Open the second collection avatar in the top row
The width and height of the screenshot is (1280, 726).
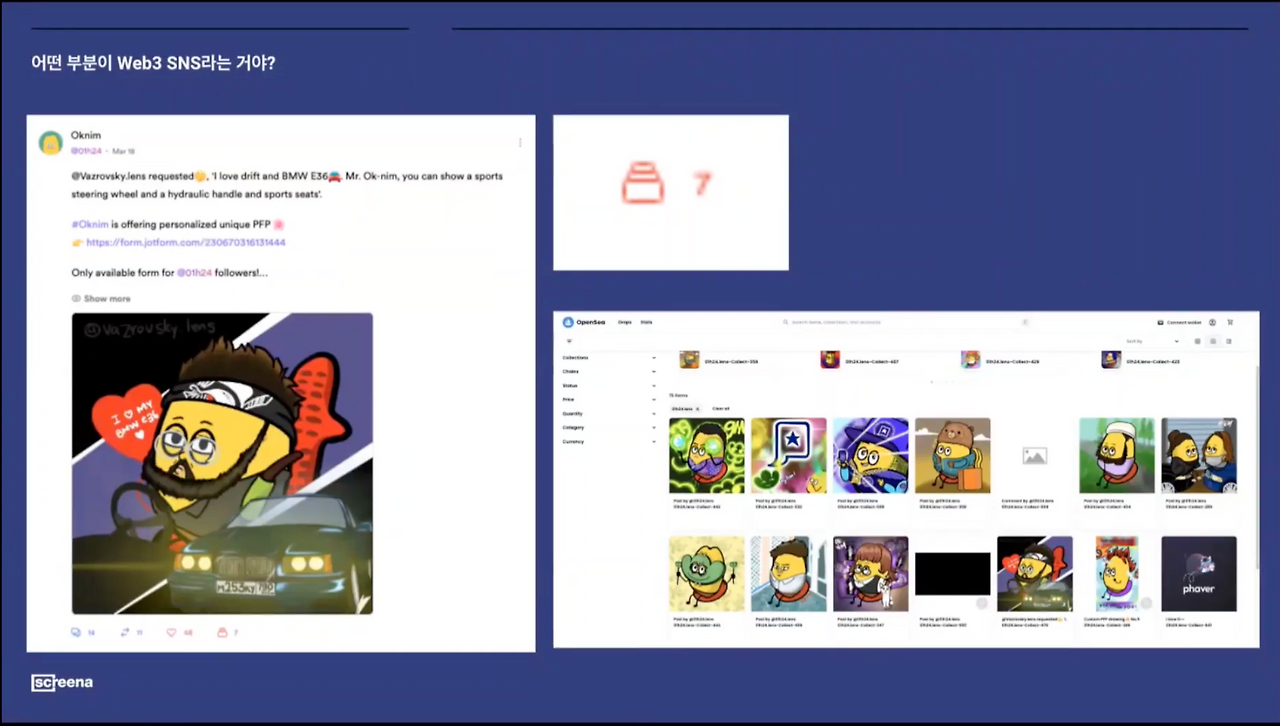coord(830,360)
